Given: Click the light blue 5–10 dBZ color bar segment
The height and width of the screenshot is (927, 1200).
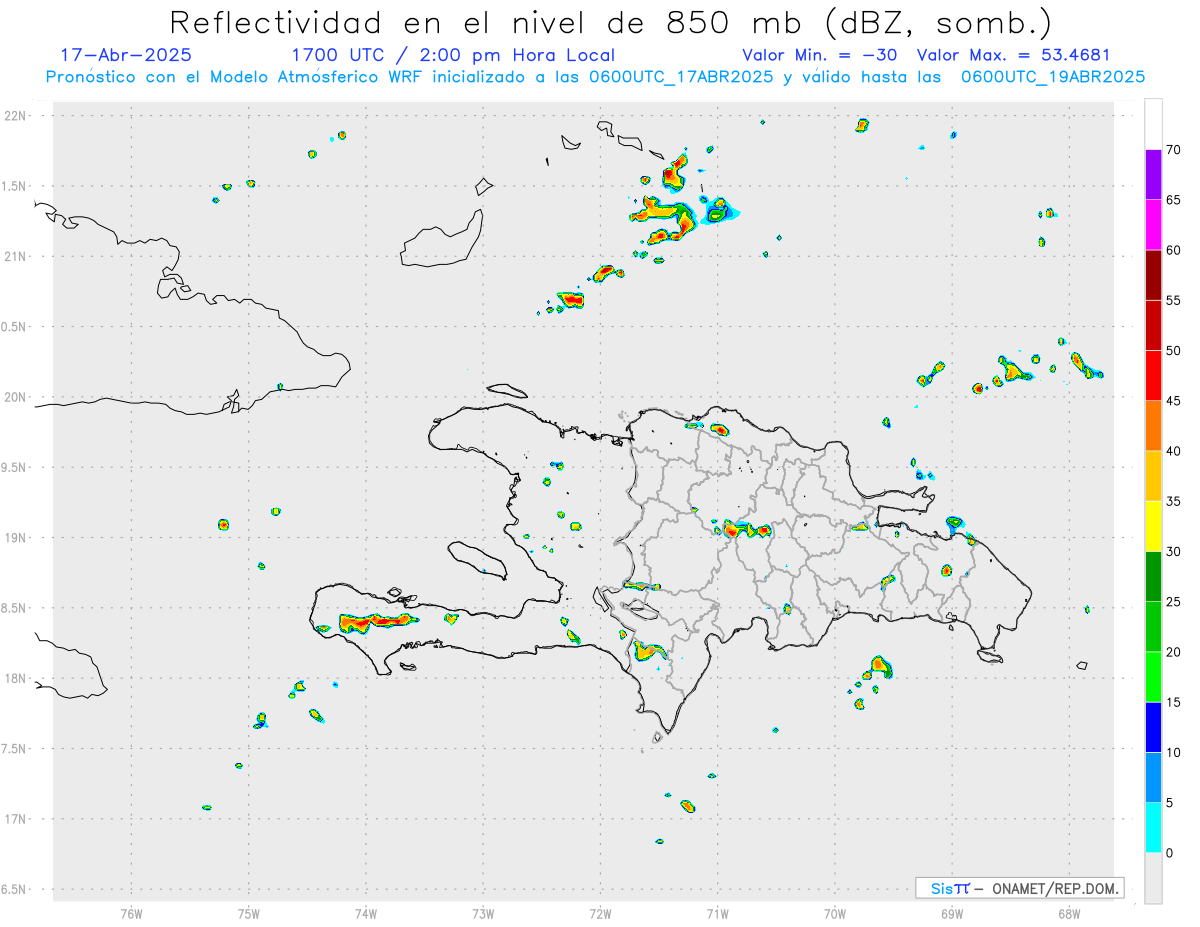Looking at the screenshot, I should point(1153,777).
